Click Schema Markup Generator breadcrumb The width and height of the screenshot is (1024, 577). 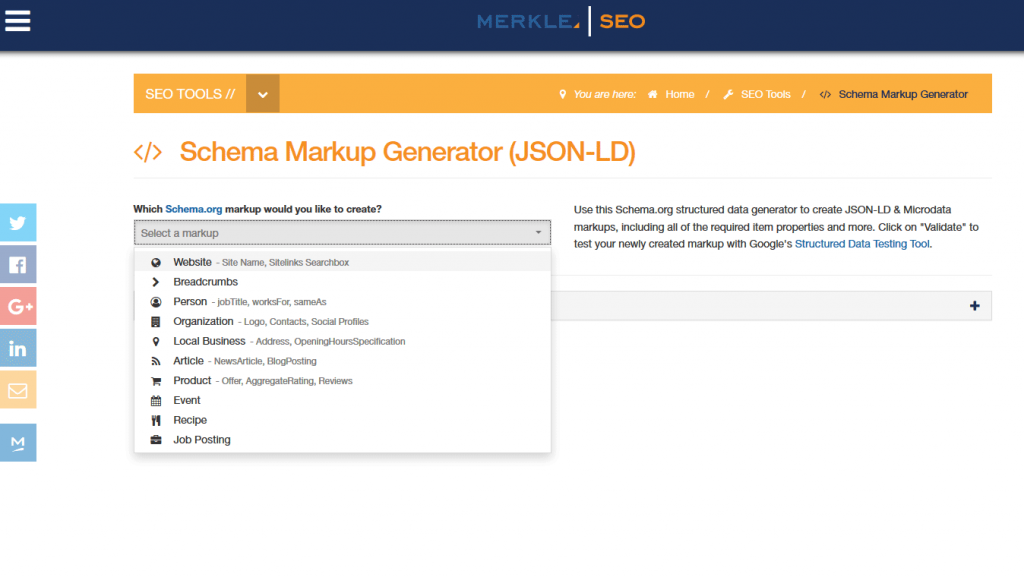[x=903, y=94]
